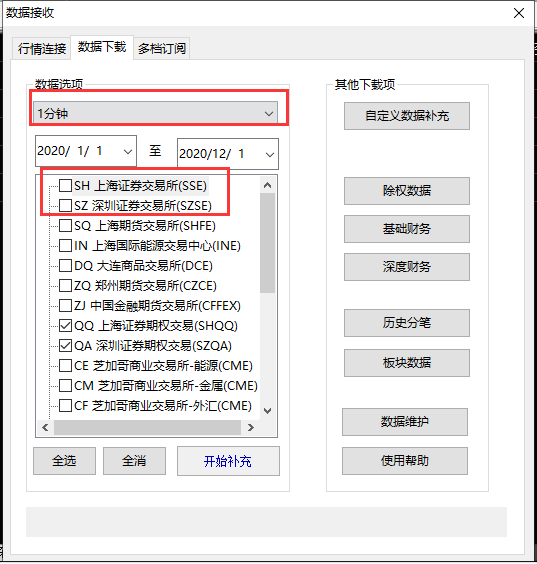The height and width of the screenshot is (564, 537).
Task: Click horizontal scrollbar thumb of exchange list
Action: [147, 427]
